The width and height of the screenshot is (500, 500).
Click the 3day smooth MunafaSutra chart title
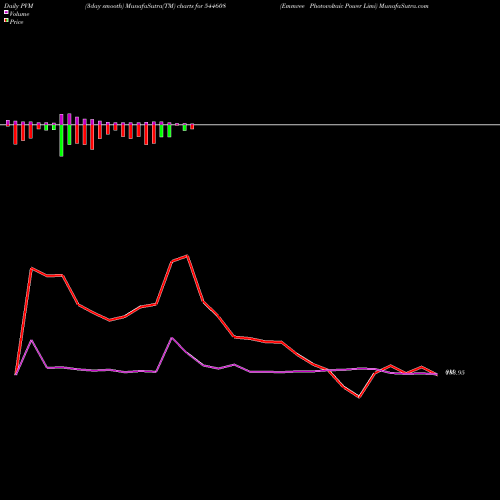tap(155, 6)
